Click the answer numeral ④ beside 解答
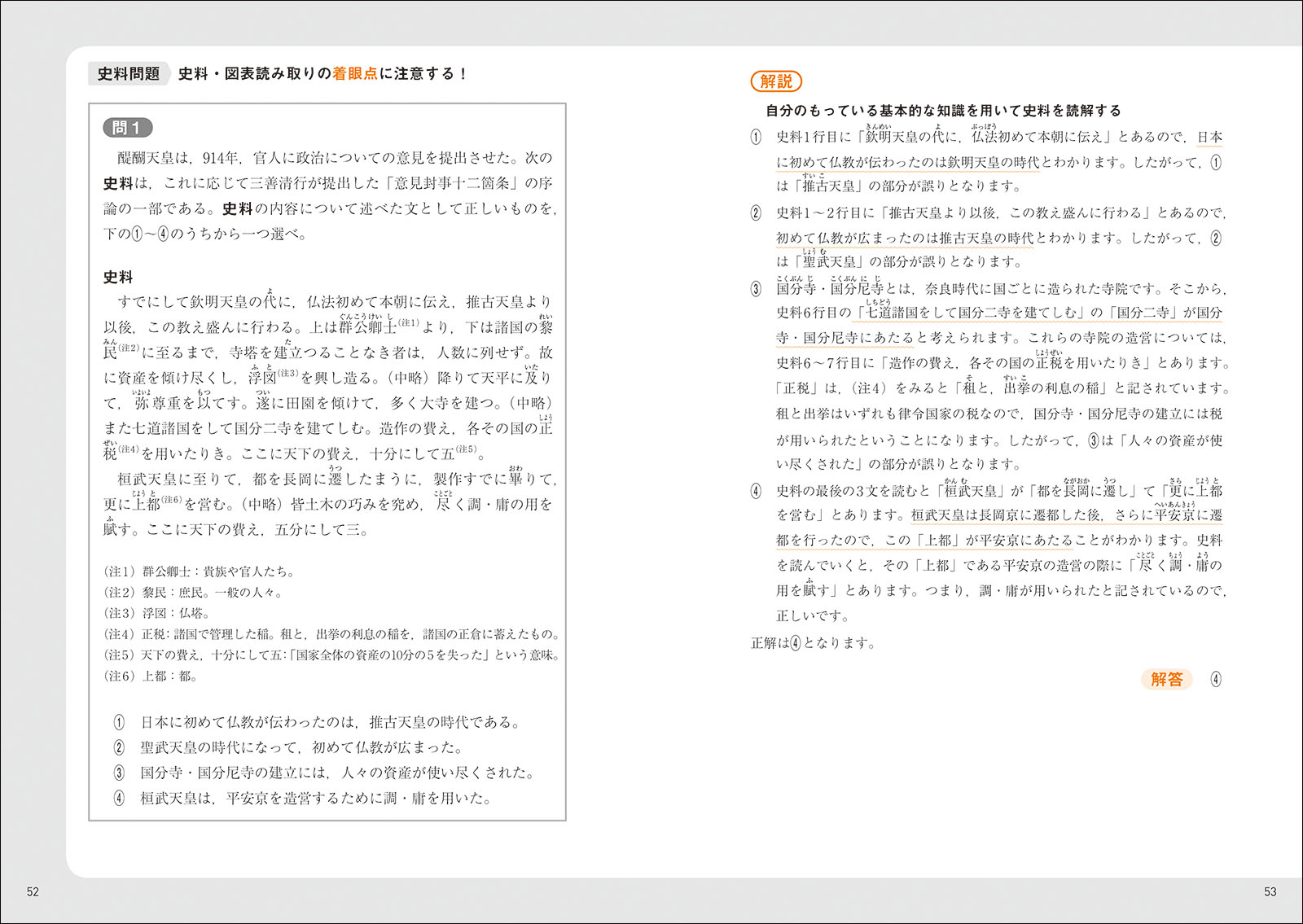The image size is (1303, 924). [1216, 679]
